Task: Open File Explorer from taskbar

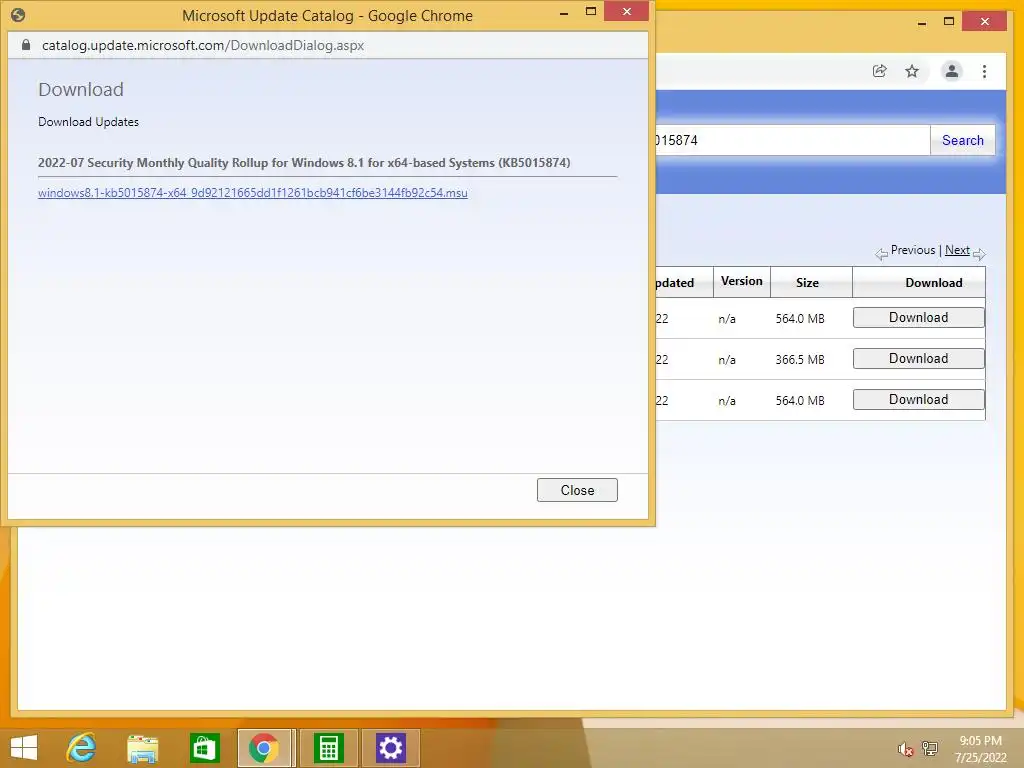Action: click(x=142, y=748)
